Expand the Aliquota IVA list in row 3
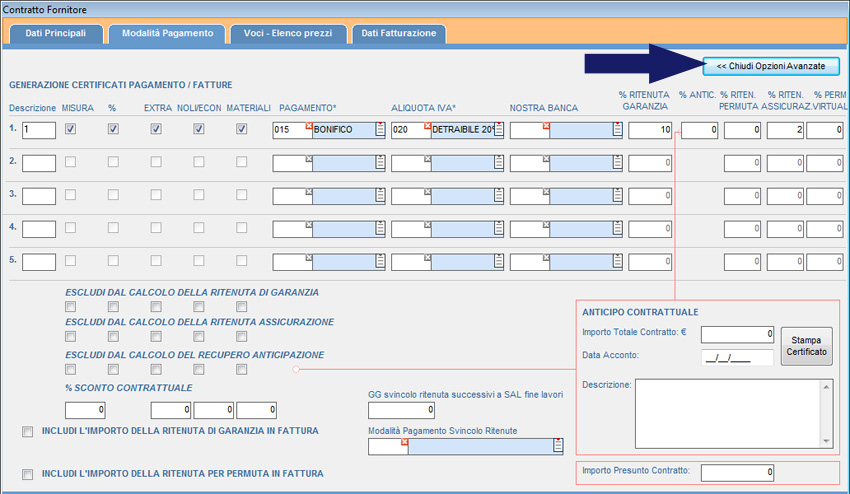The height and width of the screenshot is (494, 850). click(499, 196)
